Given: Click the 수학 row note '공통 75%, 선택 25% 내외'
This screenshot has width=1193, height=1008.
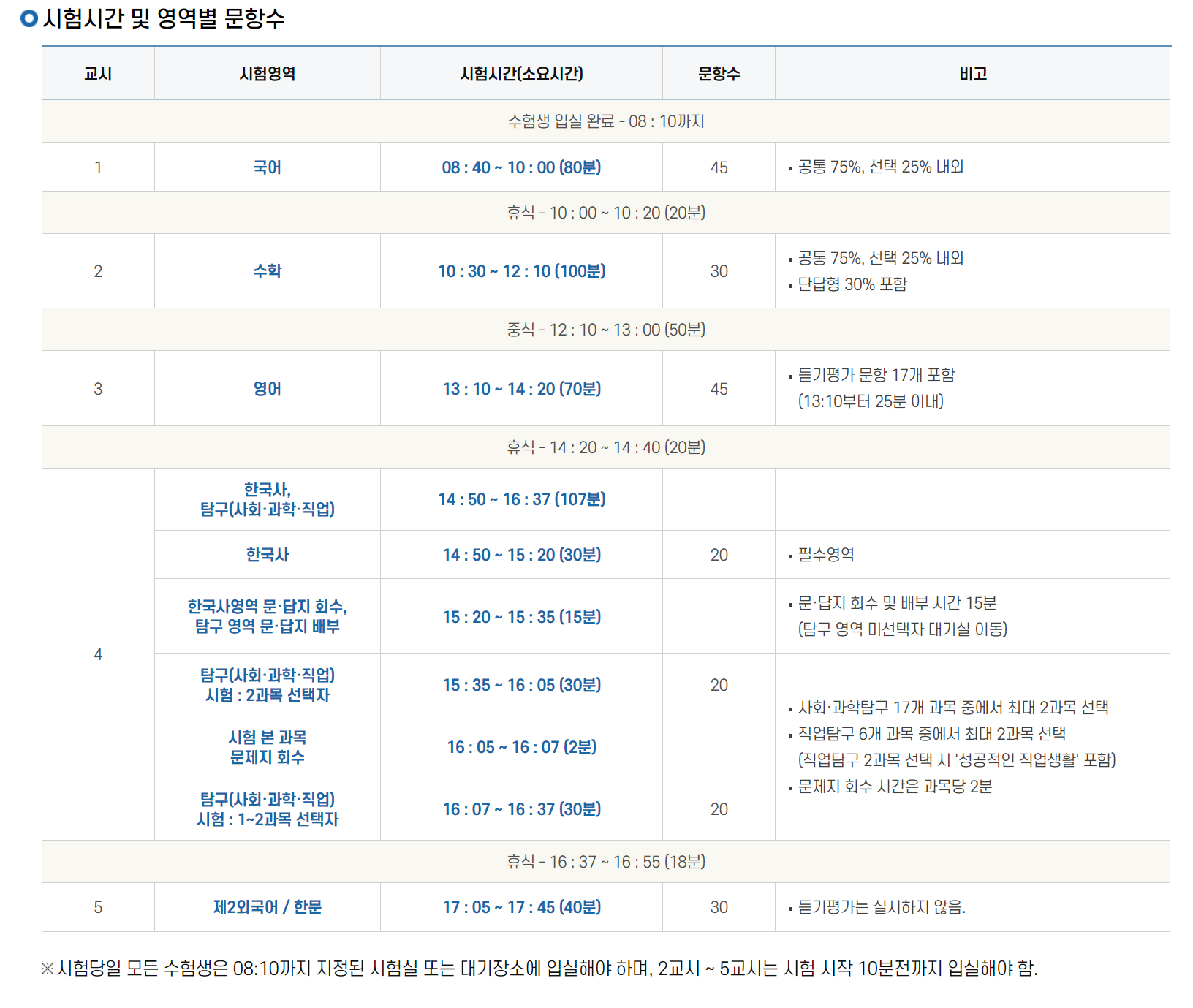Looking at the screenshot, I should pyautogui.click(x=880, y=258).
